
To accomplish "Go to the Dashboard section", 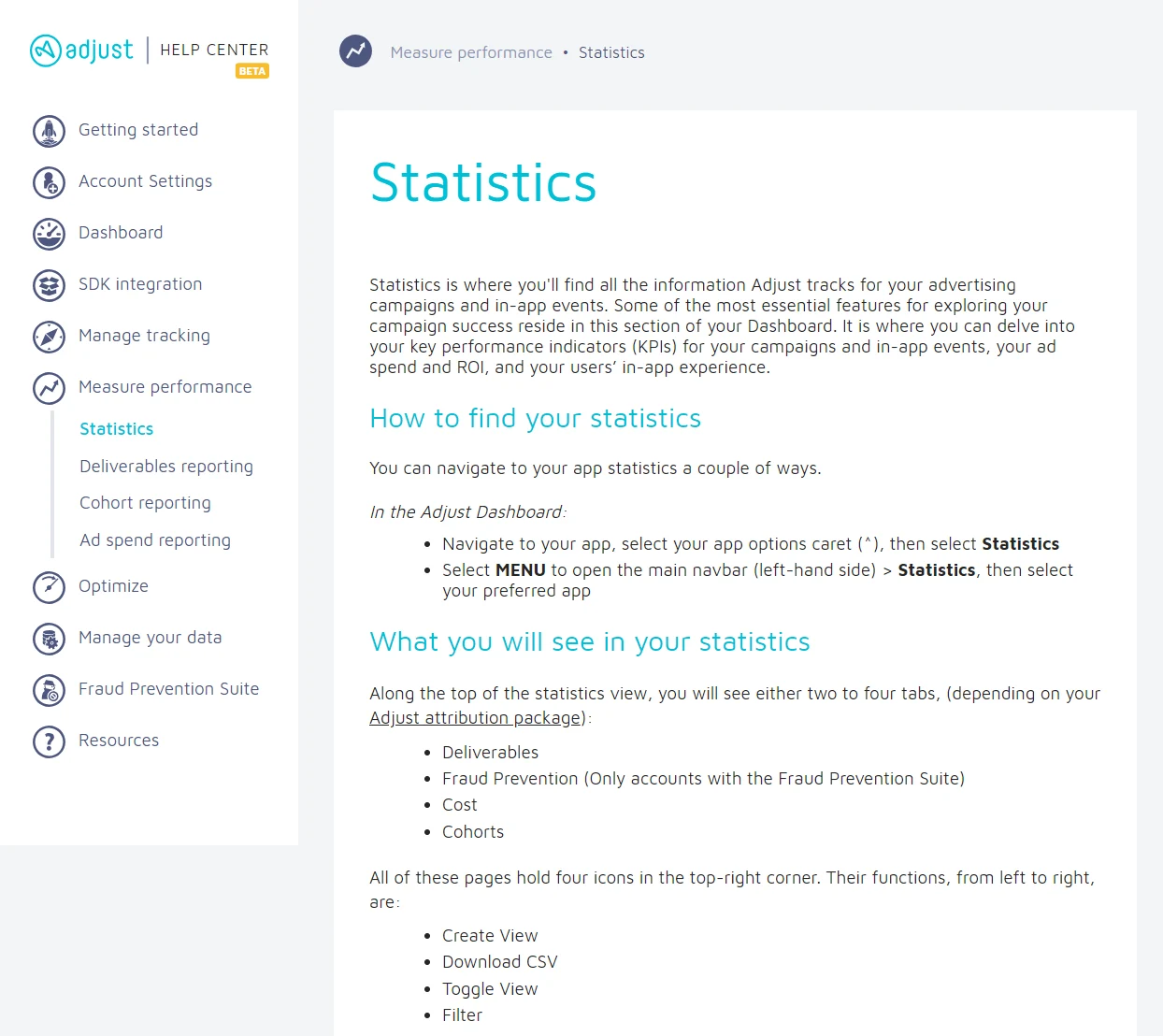I will [x=121, y=233].
